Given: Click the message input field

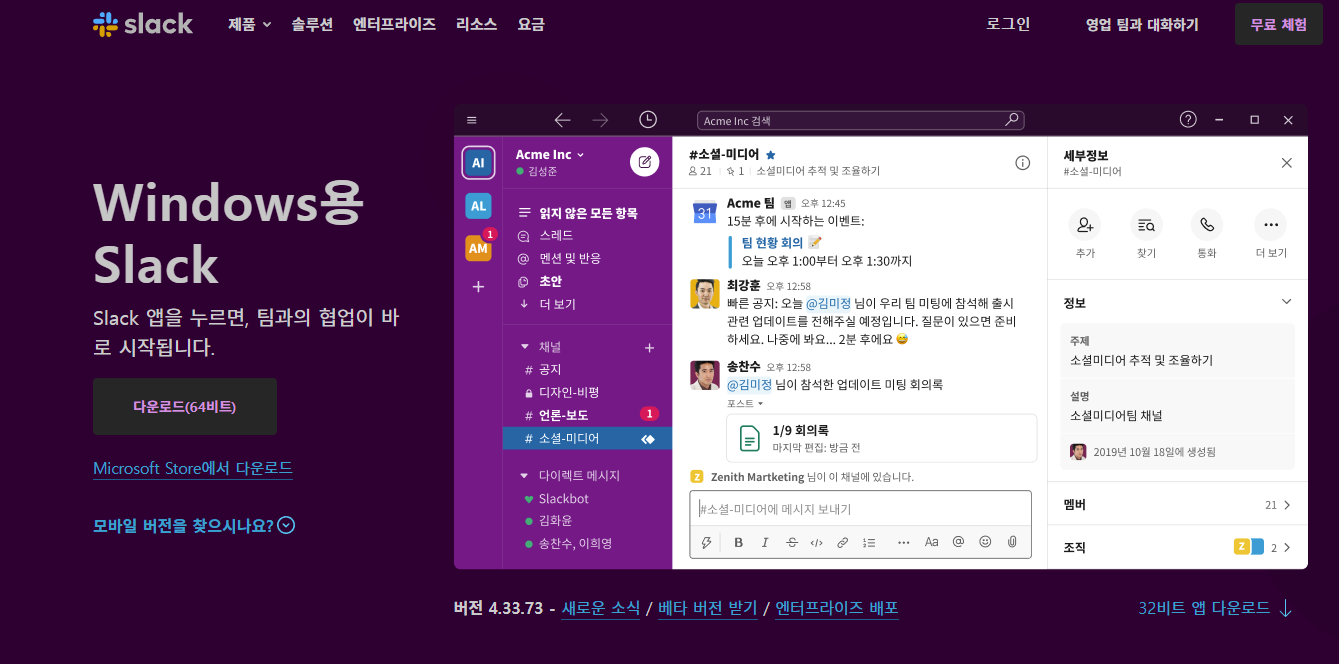Looking at the screenshot, I should [x=860, y=509].
